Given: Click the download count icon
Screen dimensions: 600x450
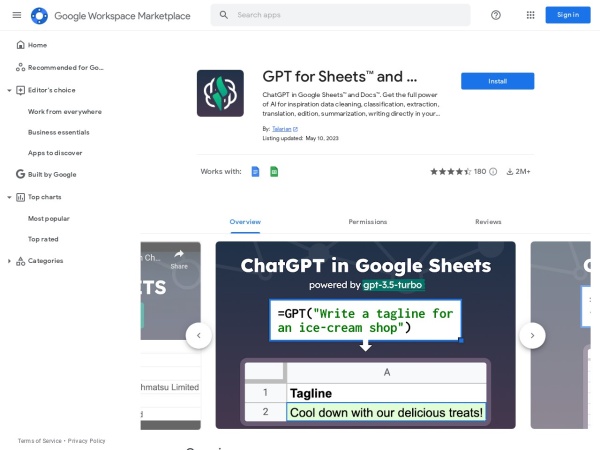Looking at the screenshot, I should click(x=510, y=172).
